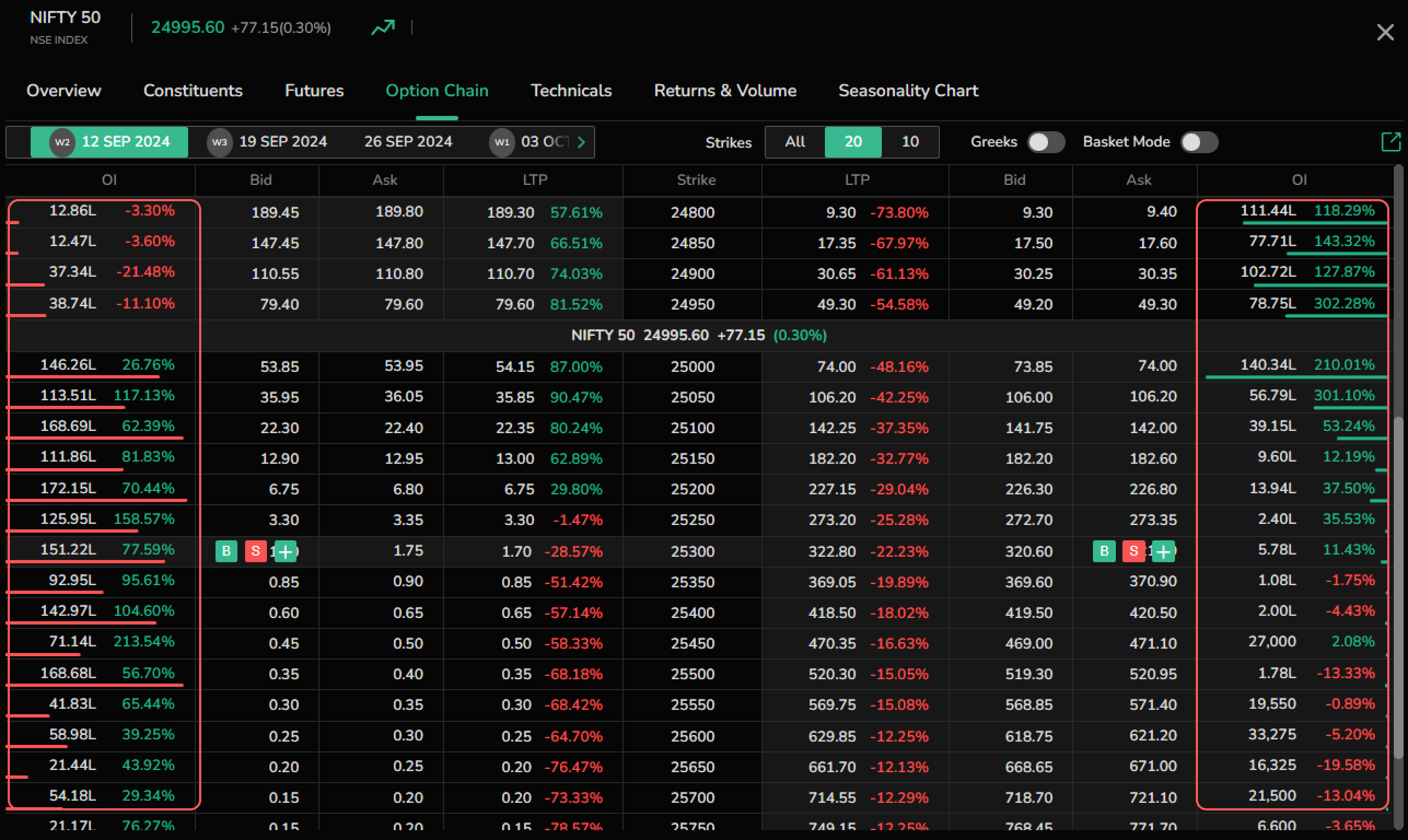
Task: Click put LTP 714.55 at 25700
Action: tap(832, 797)
